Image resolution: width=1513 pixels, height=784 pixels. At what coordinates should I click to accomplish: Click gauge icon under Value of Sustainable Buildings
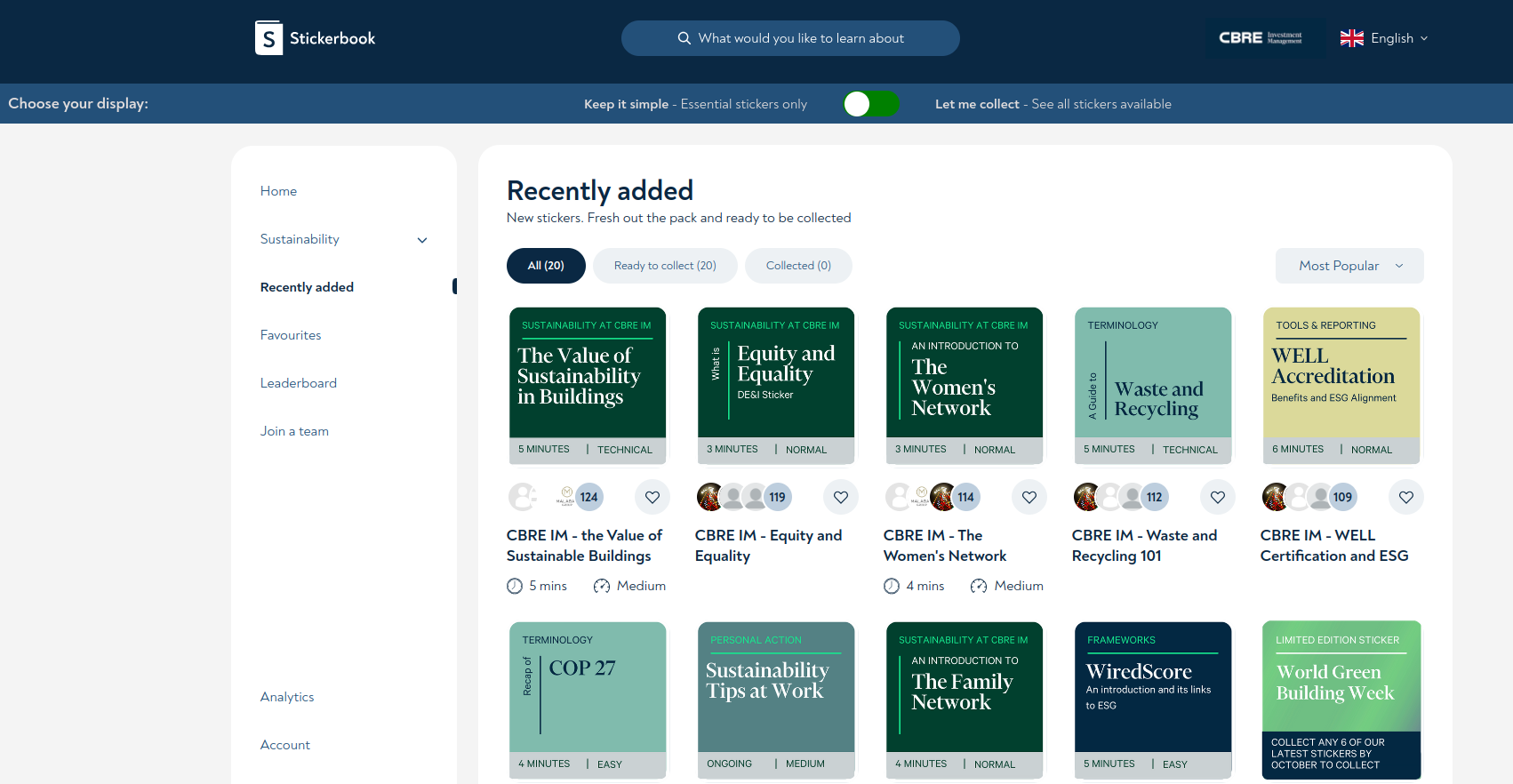point(602,586)
